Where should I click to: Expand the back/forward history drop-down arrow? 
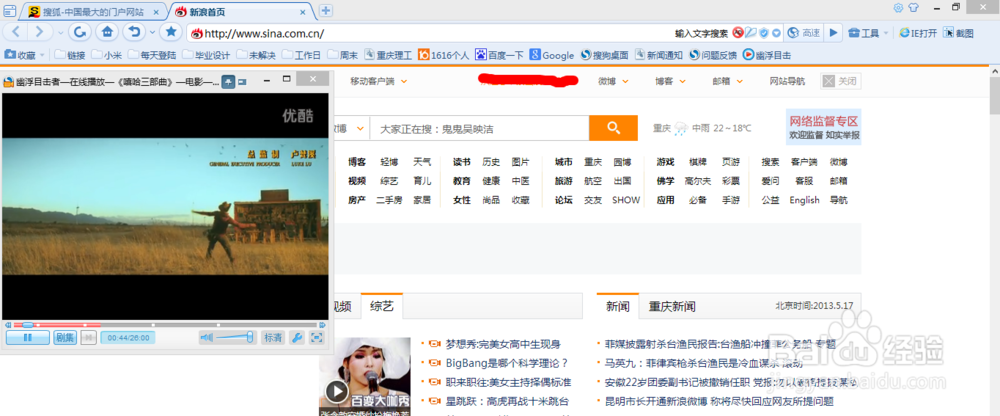[x=61, y=33]
